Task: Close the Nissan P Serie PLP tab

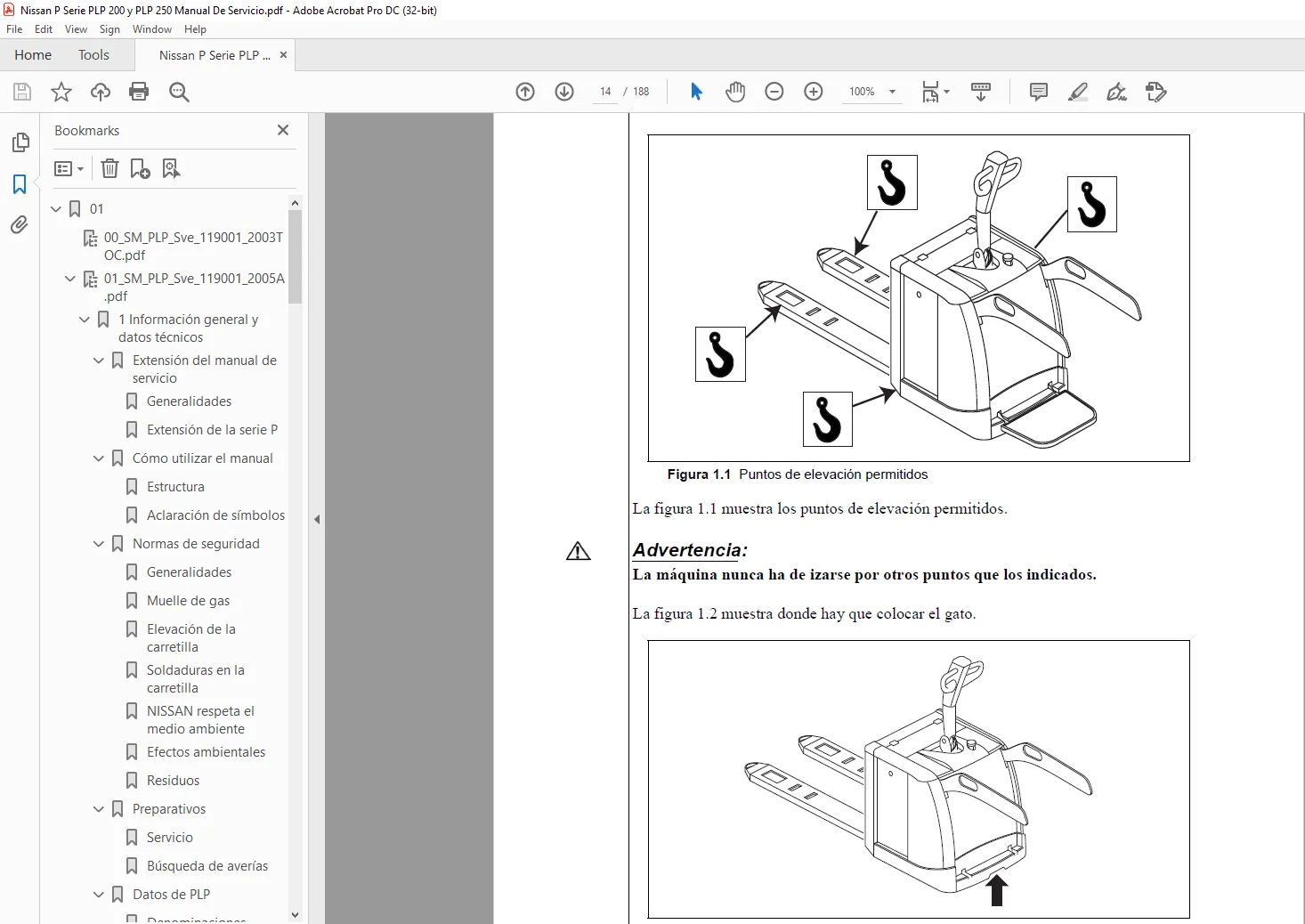Action: tap(283, 55)
